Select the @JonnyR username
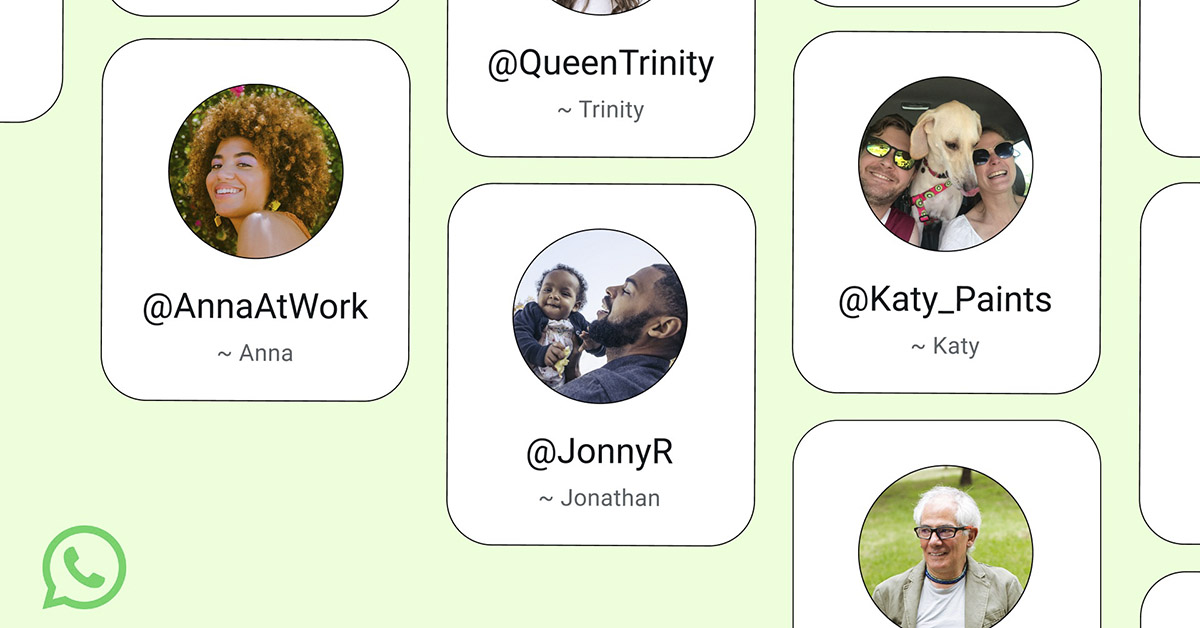The width and height of the screenshot is (1200, 628). (600, 452)
